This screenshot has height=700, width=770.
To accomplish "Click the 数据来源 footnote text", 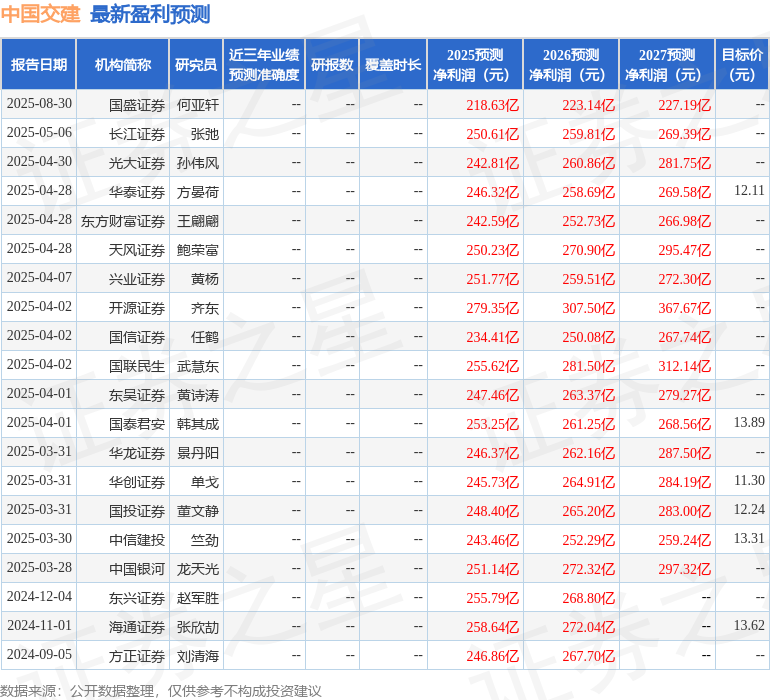I will [161, 690].
